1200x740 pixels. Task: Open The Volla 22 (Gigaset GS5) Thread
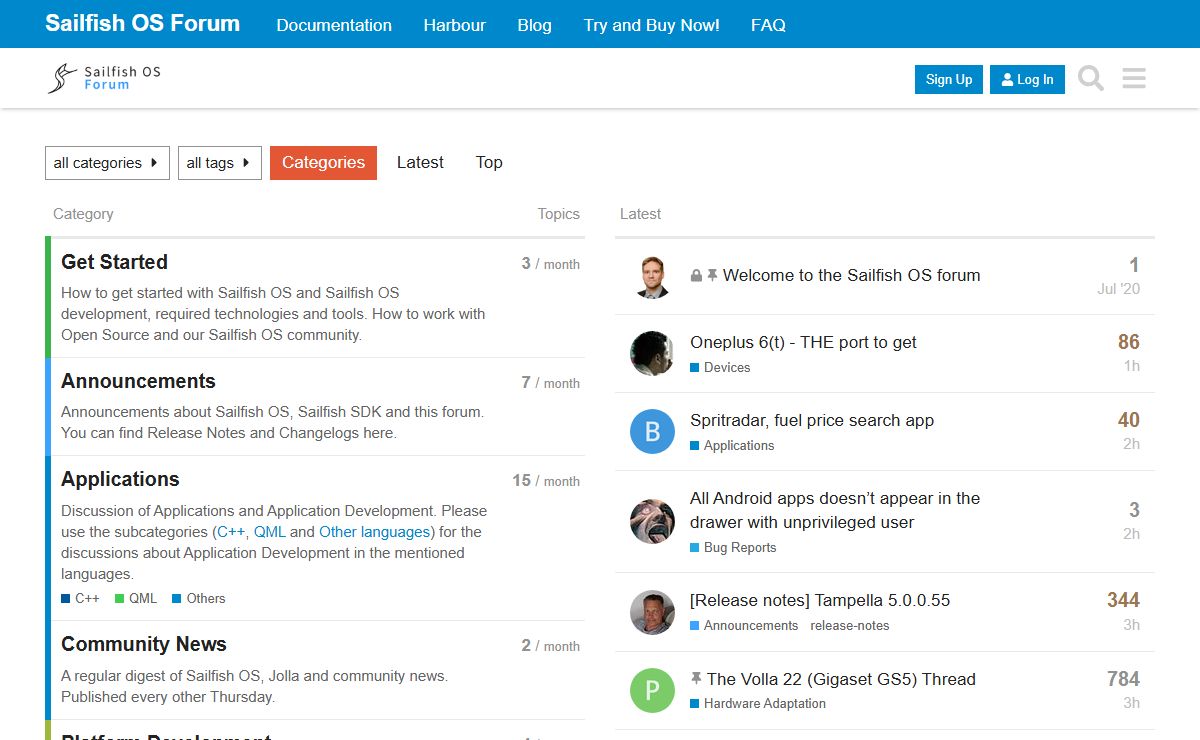tap(841, 679)
